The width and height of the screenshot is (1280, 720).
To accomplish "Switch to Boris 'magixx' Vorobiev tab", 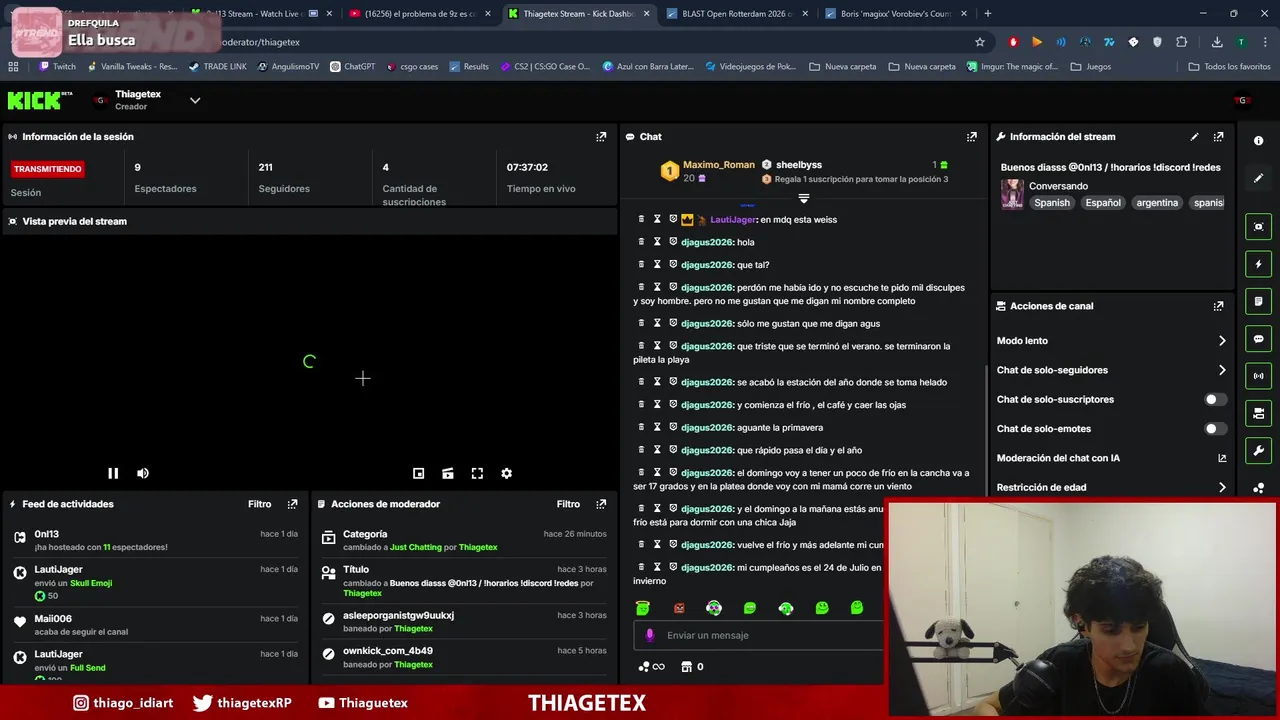I will point(895,14).
